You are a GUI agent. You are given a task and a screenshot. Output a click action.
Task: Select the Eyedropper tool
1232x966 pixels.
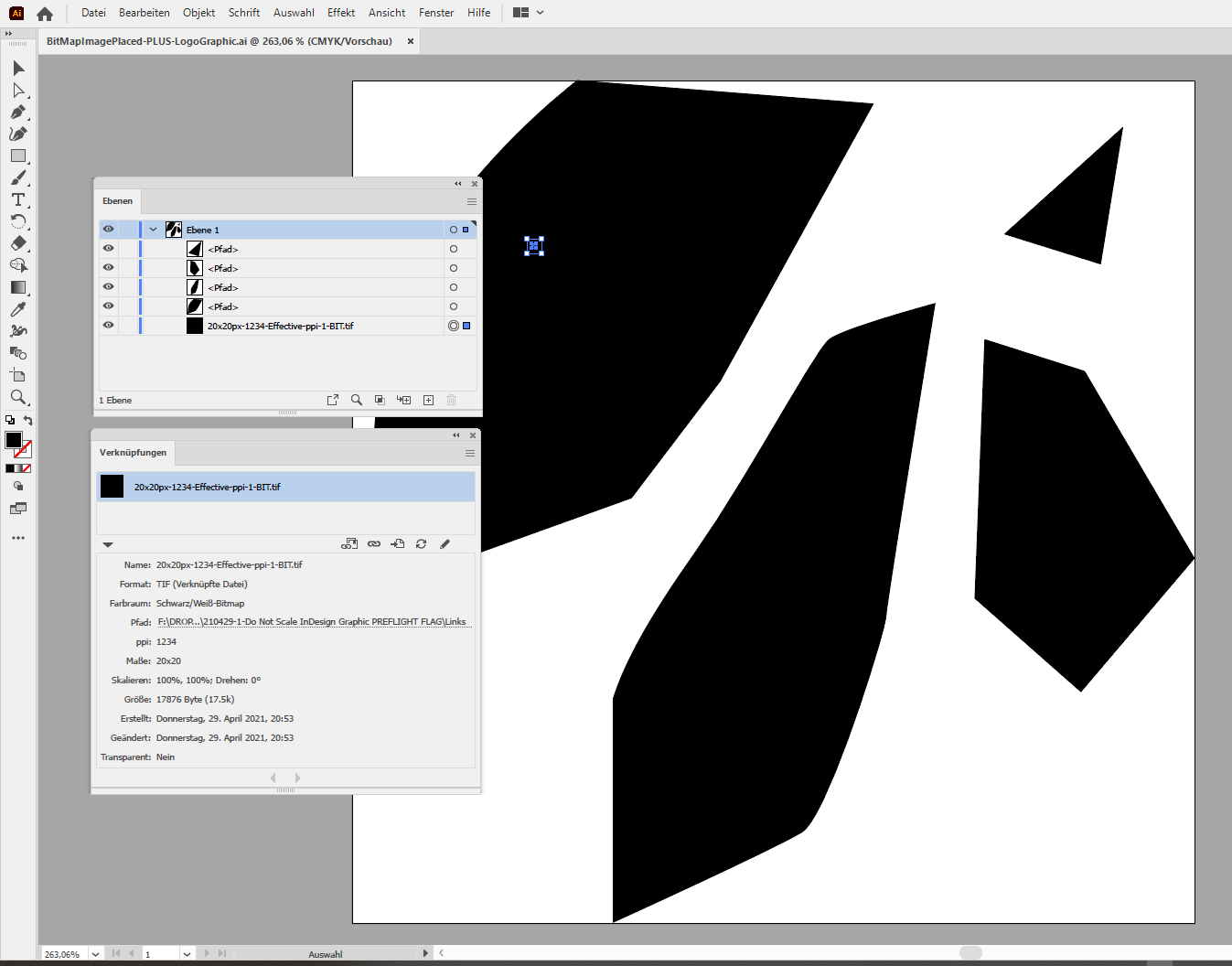[18, 309]
